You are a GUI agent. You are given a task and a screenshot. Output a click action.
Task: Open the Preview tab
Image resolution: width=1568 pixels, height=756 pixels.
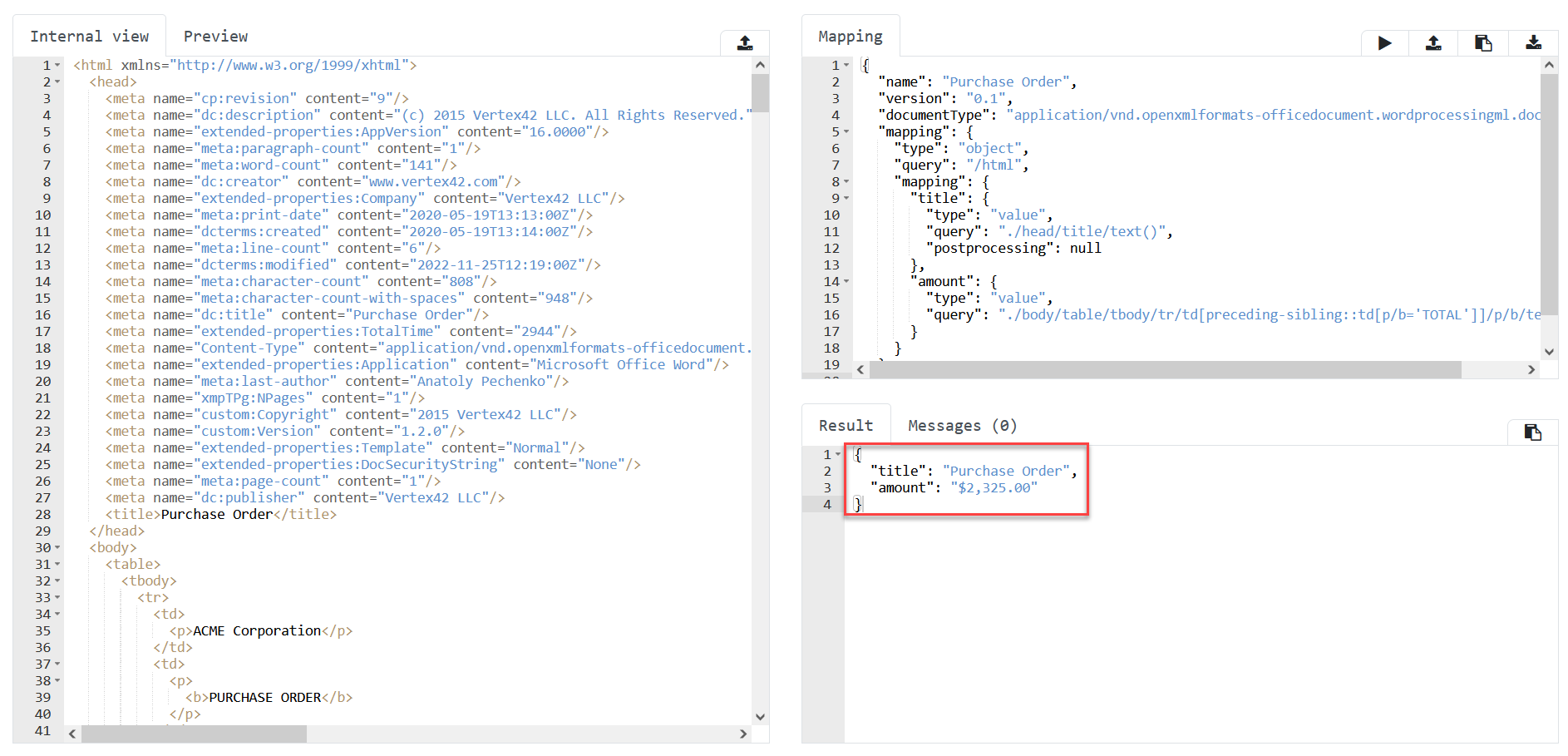click(x=215, y=36)
